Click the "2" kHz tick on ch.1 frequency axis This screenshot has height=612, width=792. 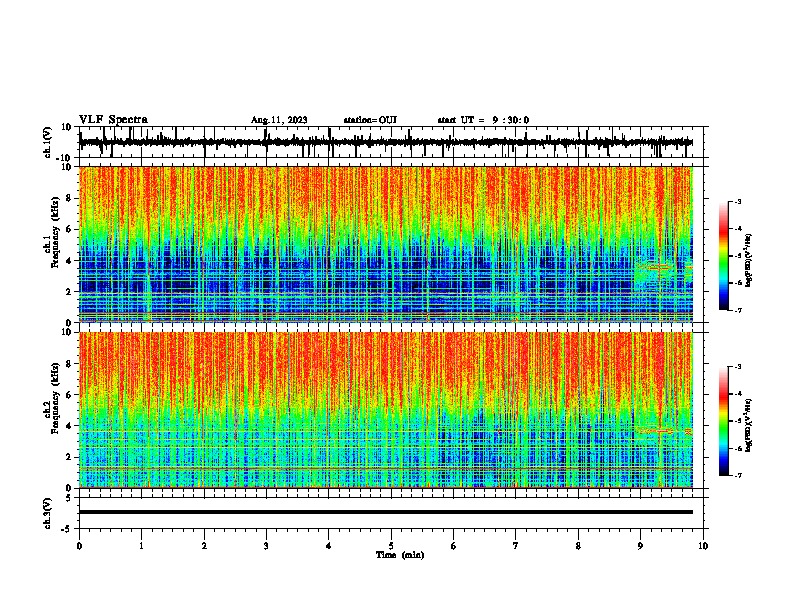tap(70, 291)
